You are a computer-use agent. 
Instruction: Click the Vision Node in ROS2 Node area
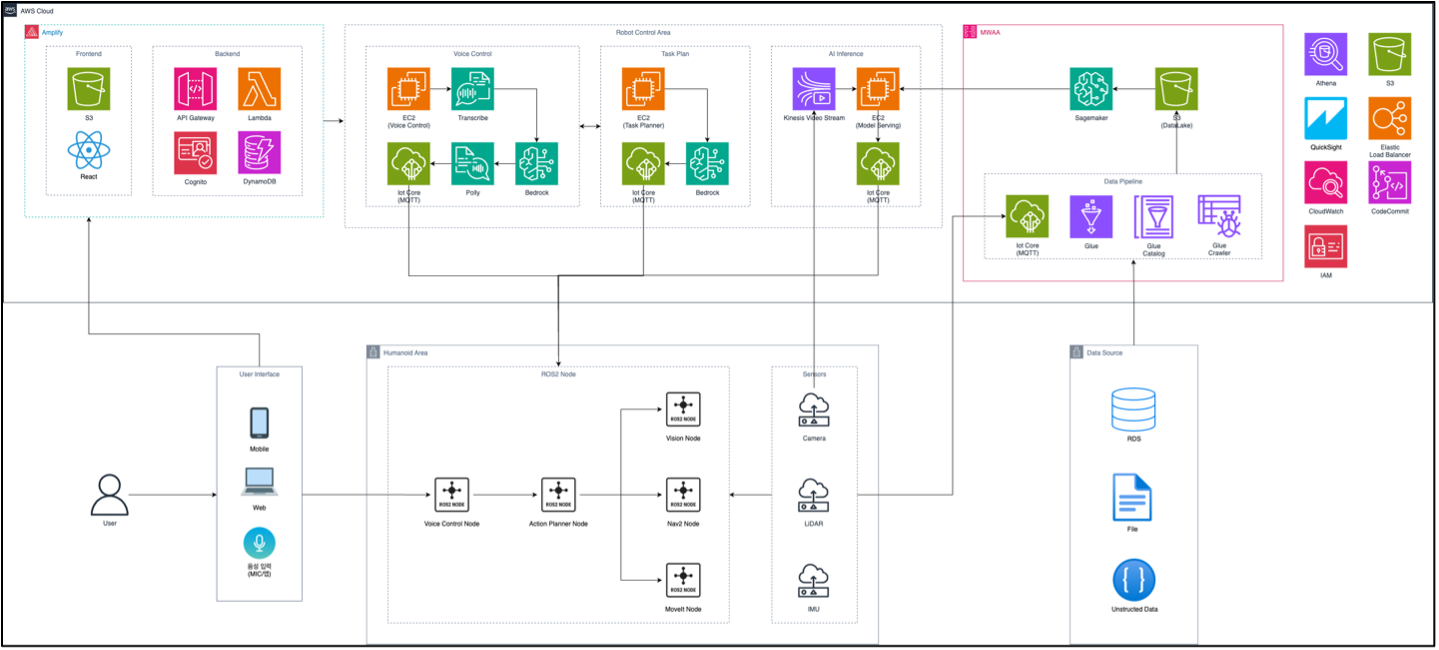click(682, 409)
